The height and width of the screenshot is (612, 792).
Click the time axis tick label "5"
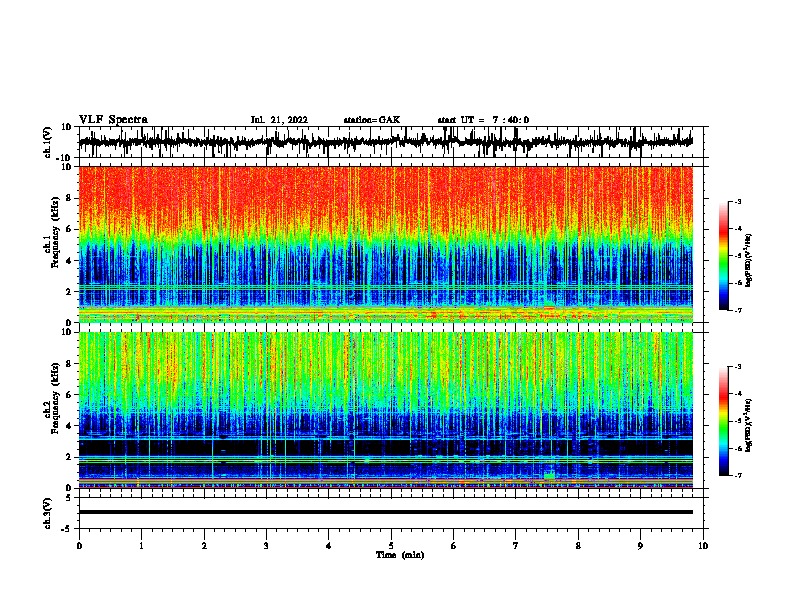coord(391,546)
